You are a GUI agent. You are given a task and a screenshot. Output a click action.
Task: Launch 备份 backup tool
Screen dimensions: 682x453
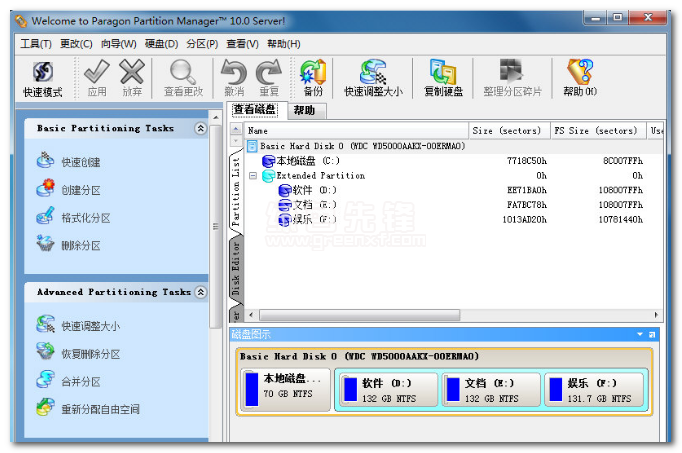[313, 78]
